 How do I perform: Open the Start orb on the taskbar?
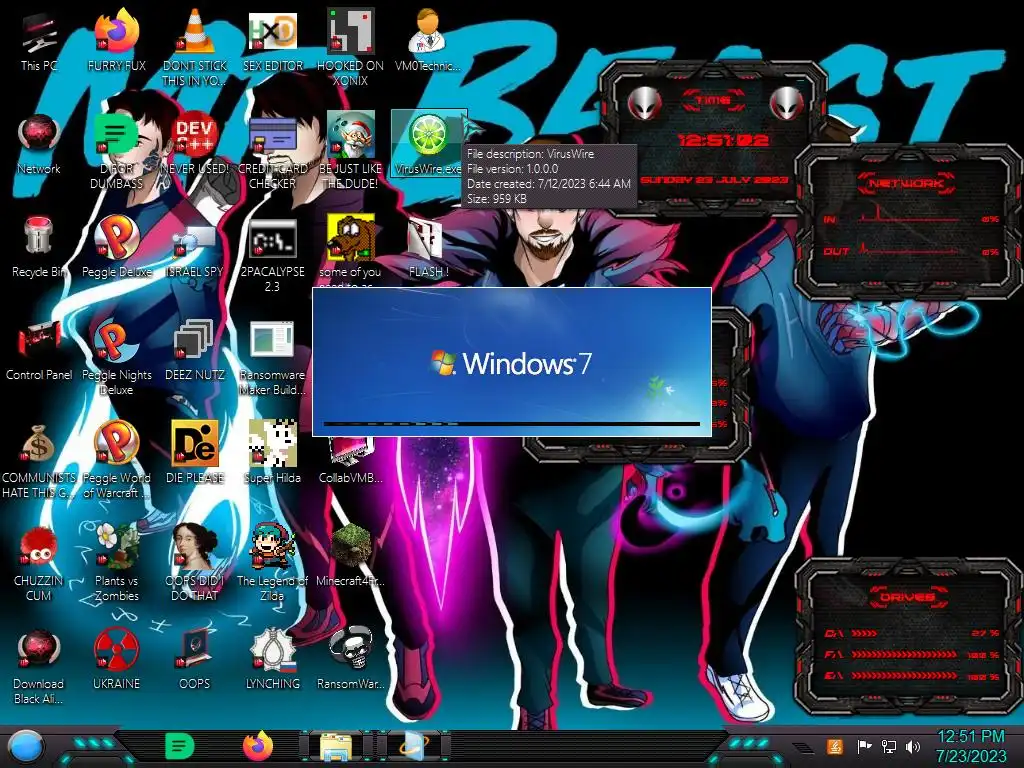pyautogui.click(x=25, y=746)
